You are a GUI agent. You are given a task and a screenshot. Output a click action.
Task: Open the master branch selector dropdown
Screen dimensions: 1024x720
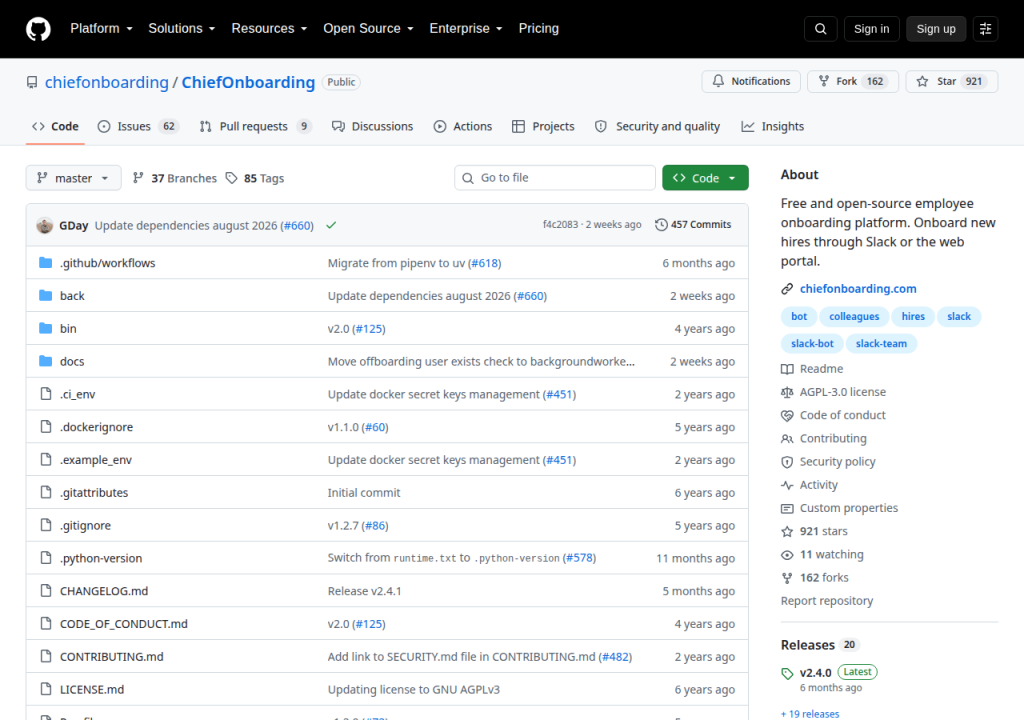pos(73,178)
